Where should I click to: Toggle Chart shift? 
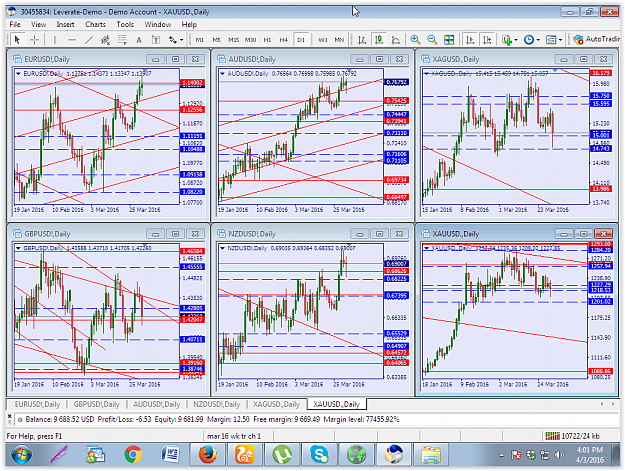[x=487, y=39]
